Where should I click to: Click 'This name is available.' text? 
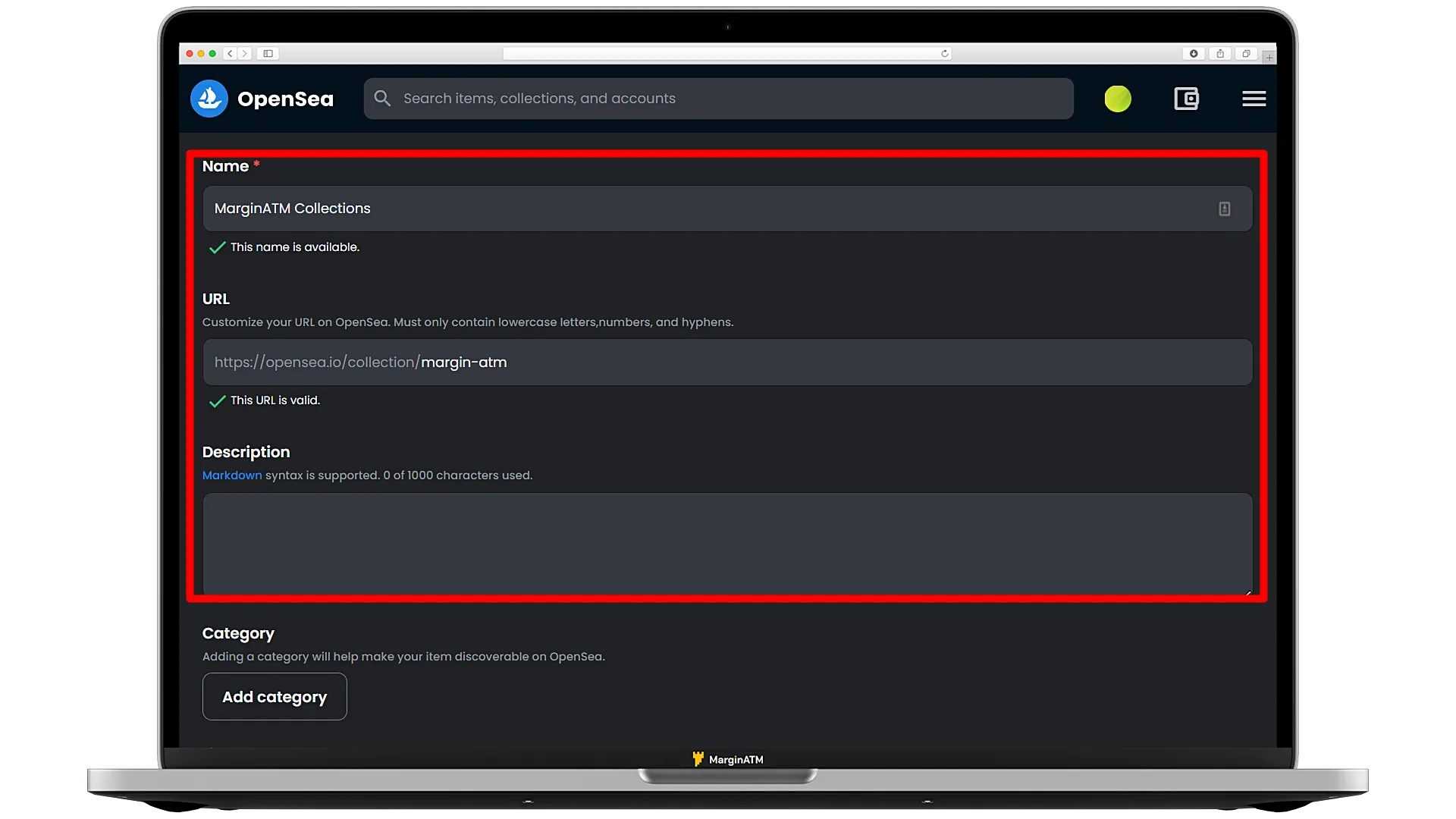point(295,247)
